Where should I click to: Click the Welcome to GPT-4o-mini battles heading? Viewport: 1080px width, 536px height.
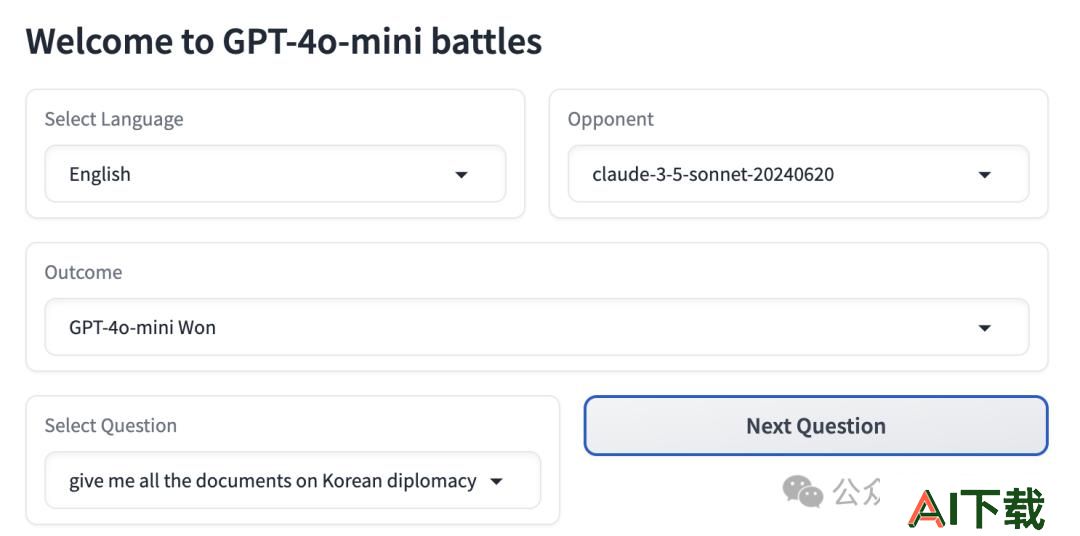click(284, 41)
